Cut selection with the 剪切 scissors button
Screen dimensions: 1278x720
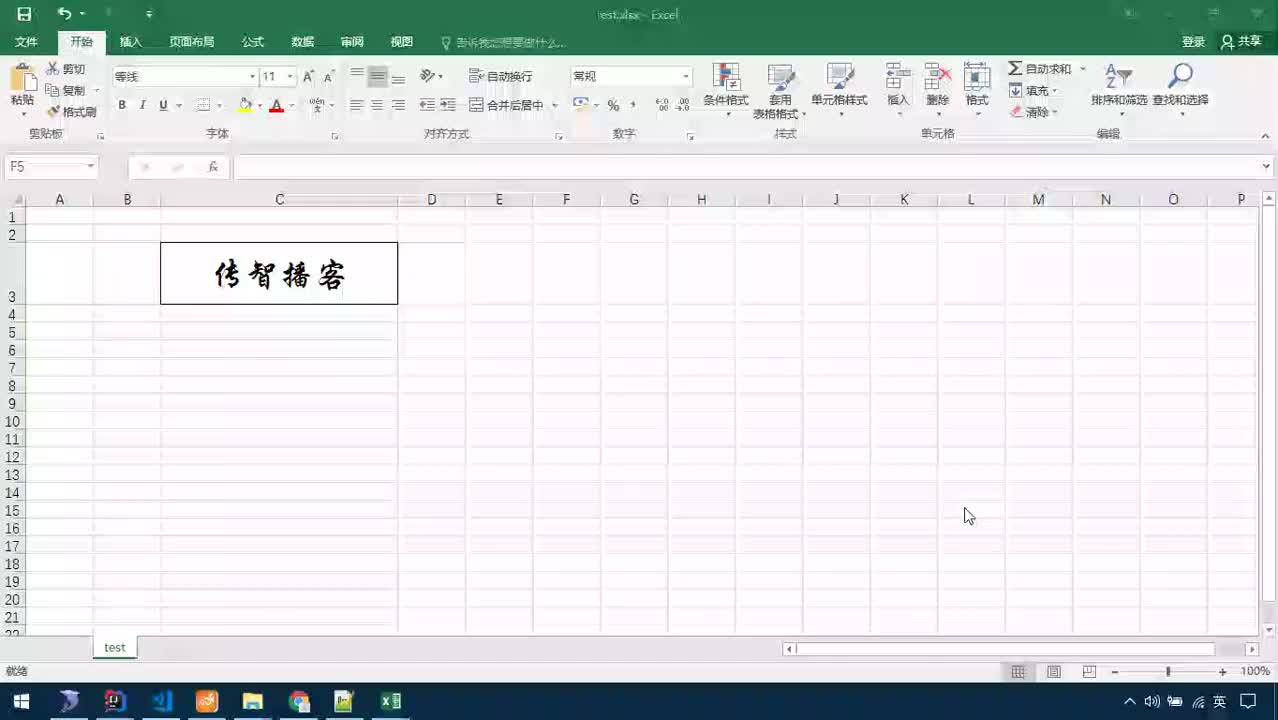pyautogui.click(x=66, y=69)
